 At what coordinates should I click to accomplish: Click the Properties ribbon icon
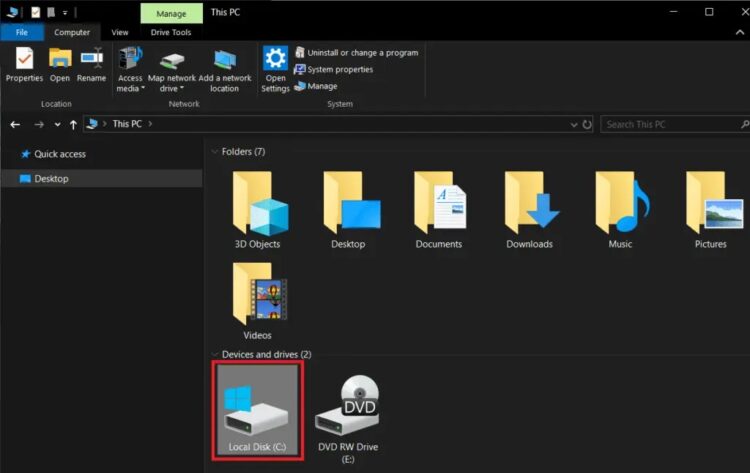tap(24, 65)
